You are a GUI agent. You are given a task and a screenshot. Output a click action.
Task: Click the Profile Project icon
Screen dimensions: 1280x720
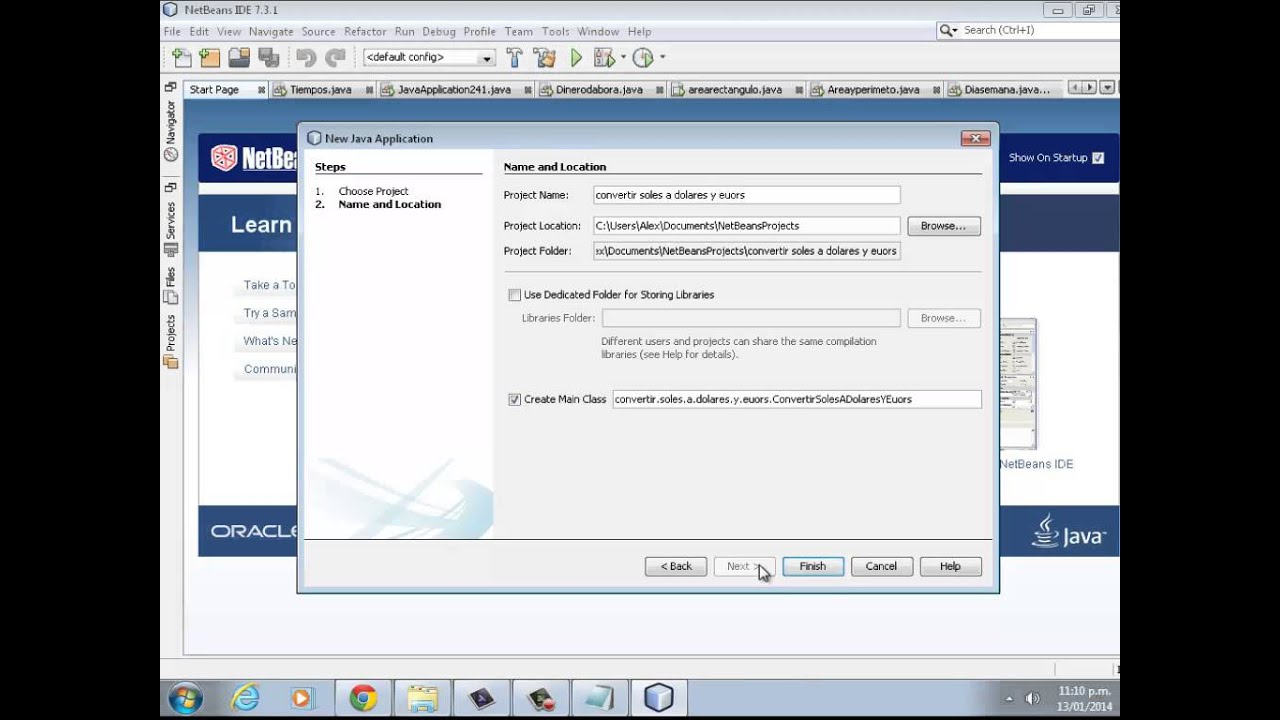[643, 58]
